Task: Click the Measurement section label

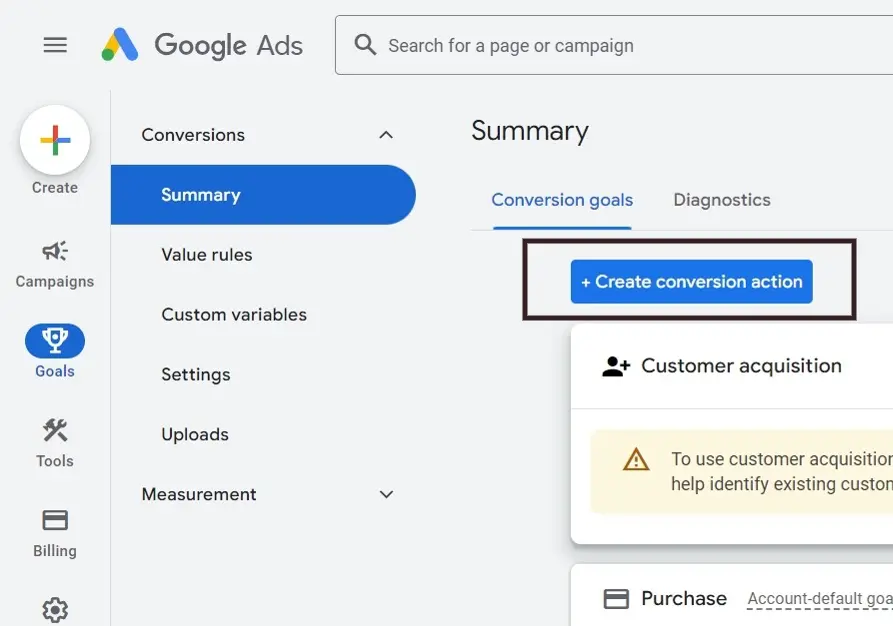Action: [199, 494]
